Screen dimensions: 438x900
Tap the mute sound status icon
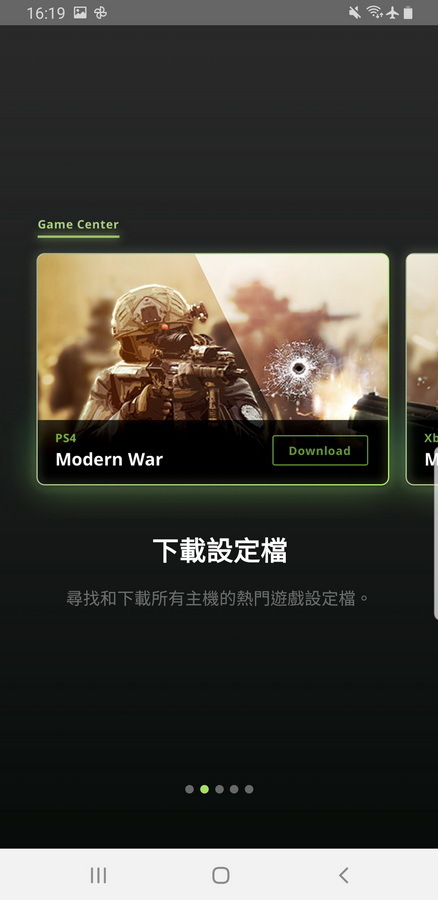[355, 13]
